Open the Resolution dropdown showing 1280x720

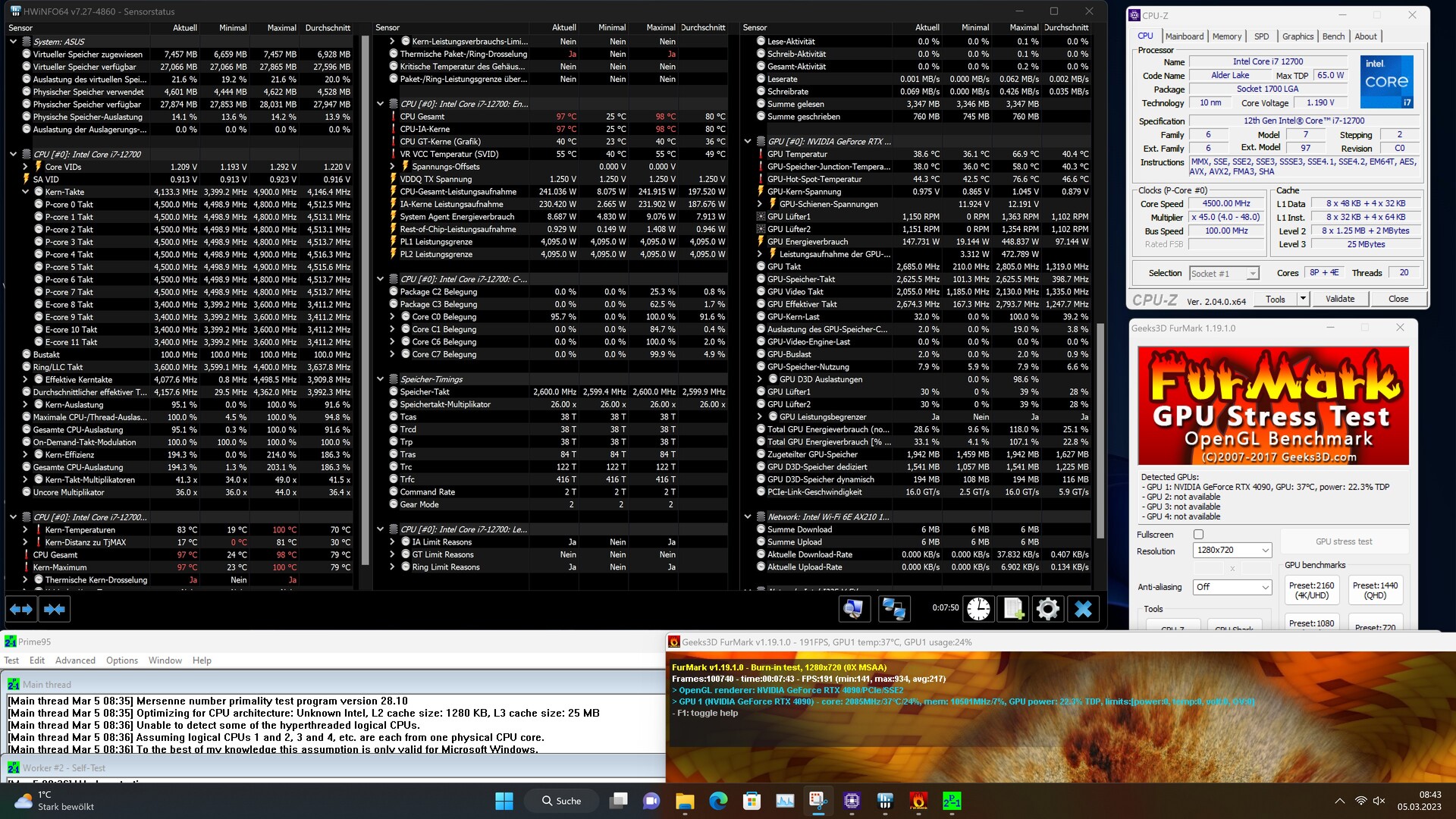[1232, 551]
